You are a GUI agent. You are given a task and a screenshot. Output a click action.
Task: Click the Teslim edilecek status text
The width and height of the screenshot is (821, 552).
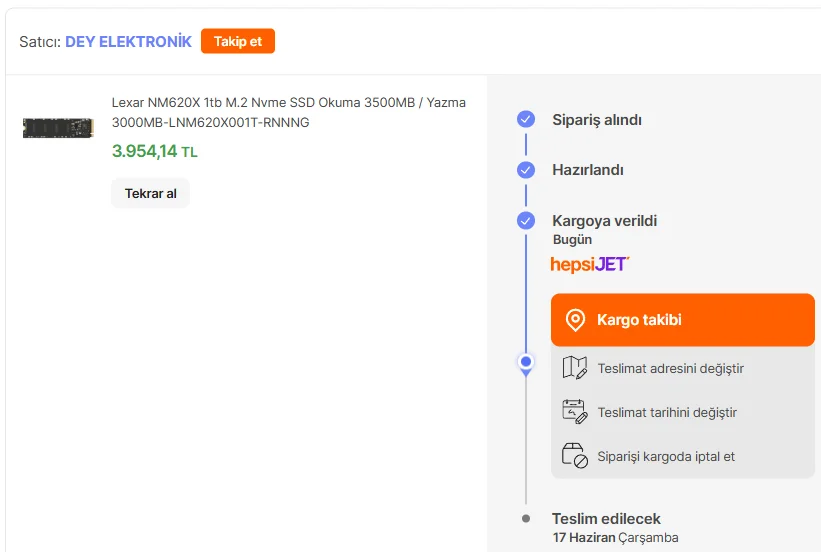point(606,518)
